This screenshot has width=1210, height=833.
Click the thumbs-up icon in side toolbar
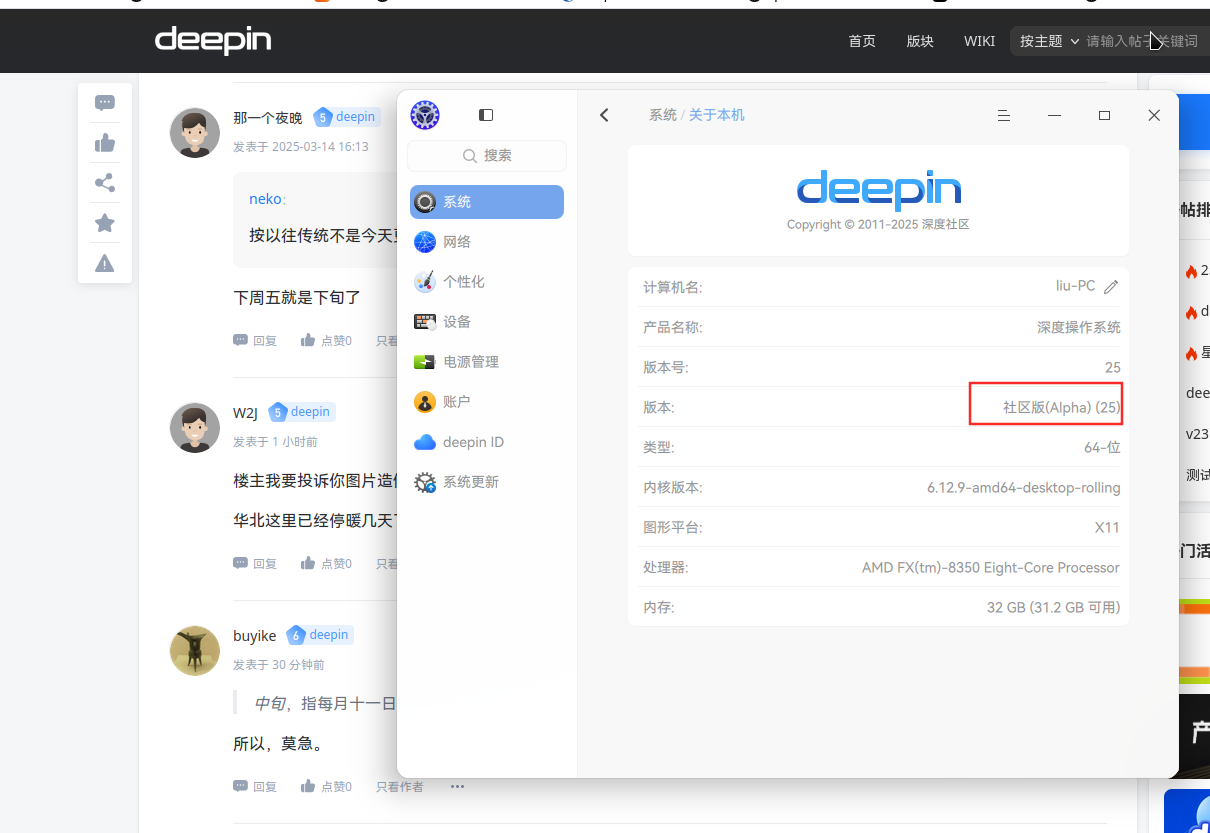pos(105,143)
